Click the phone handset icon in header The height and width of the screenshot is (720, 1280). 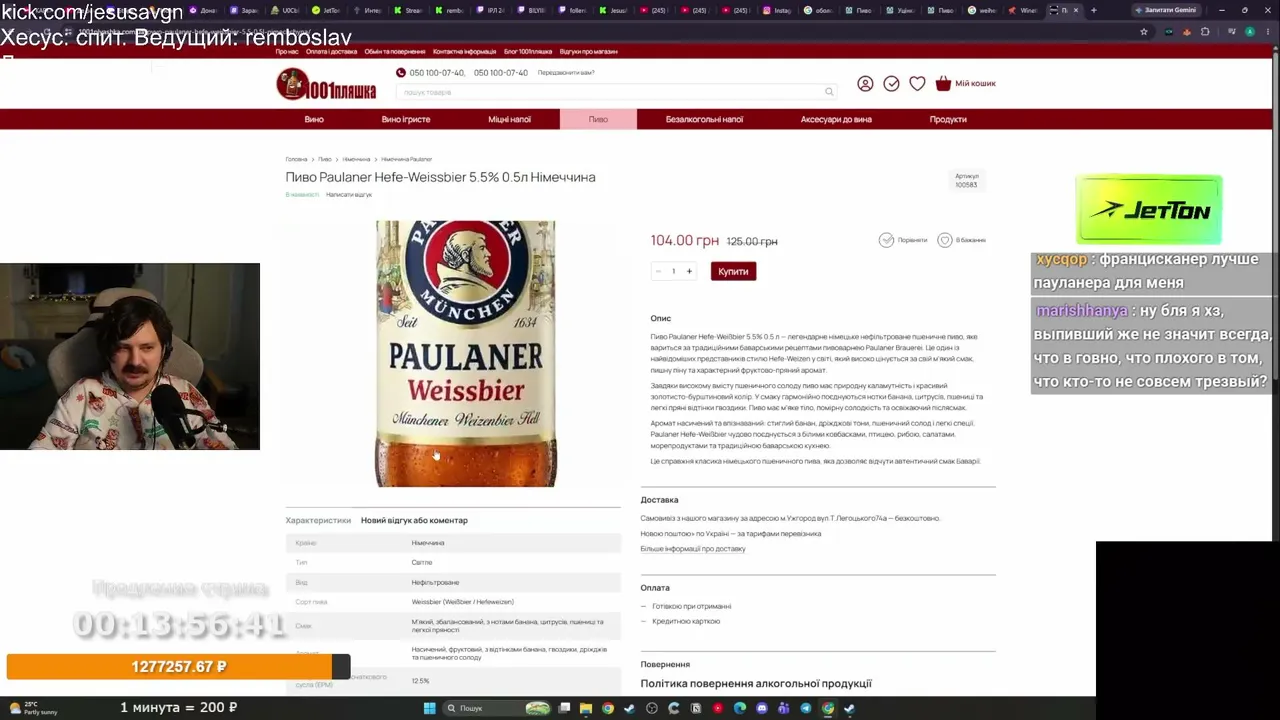(x=401, y=73)
